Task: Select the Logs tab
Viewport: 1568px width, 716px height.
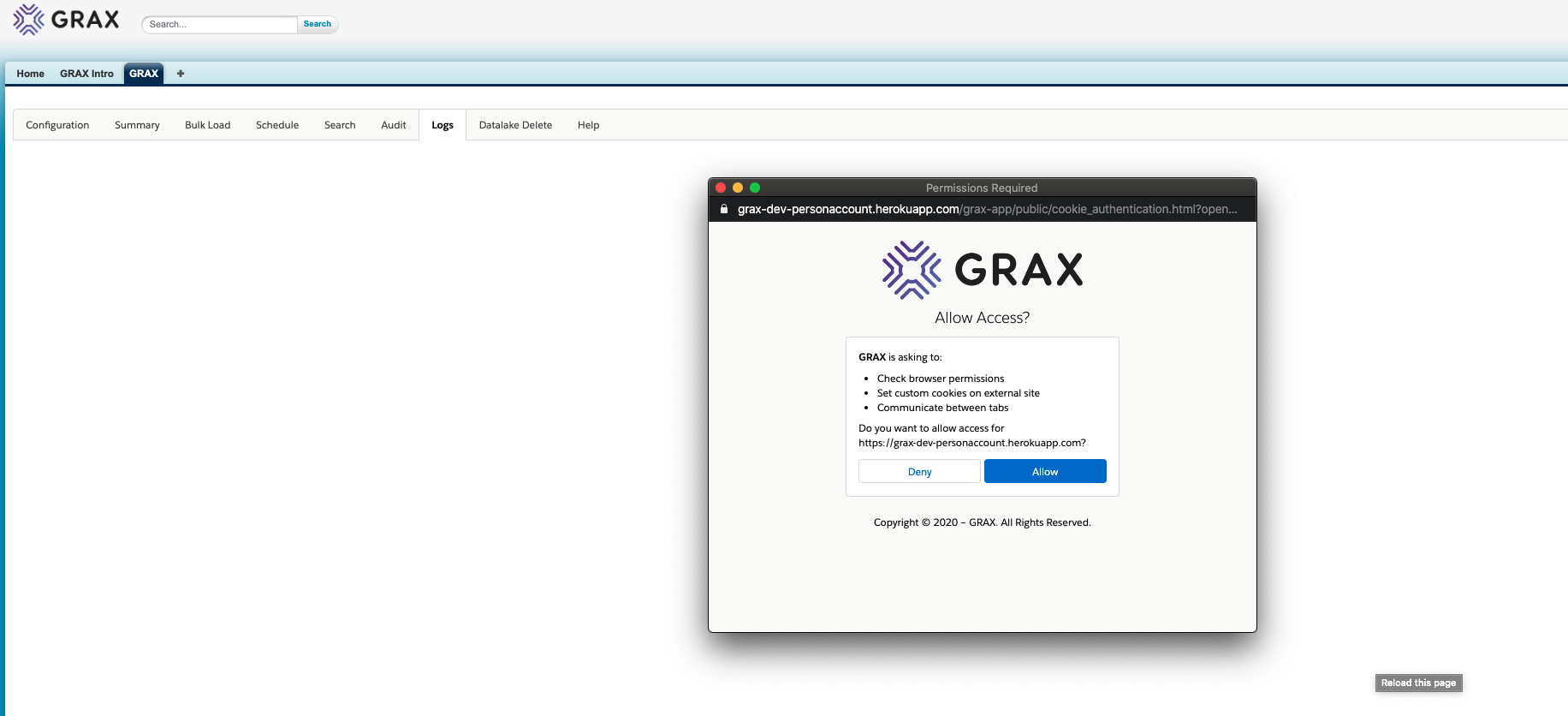Action: coord(442,125)
